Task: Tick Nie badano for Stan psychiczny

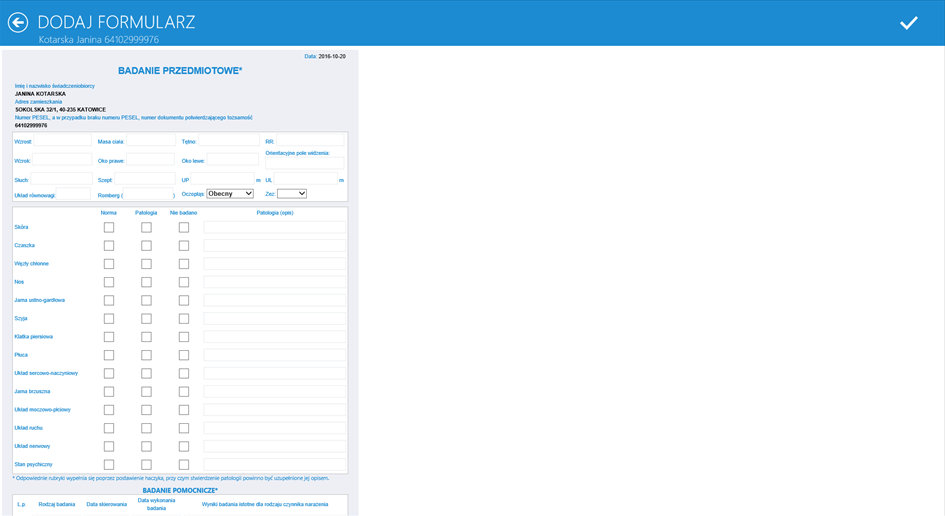Action: click(184, 465)
